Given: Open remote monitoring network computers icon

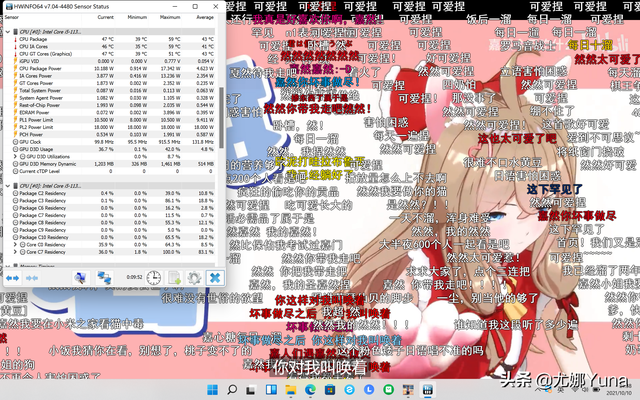Looking at the screenshot, I should pos(104,278).
